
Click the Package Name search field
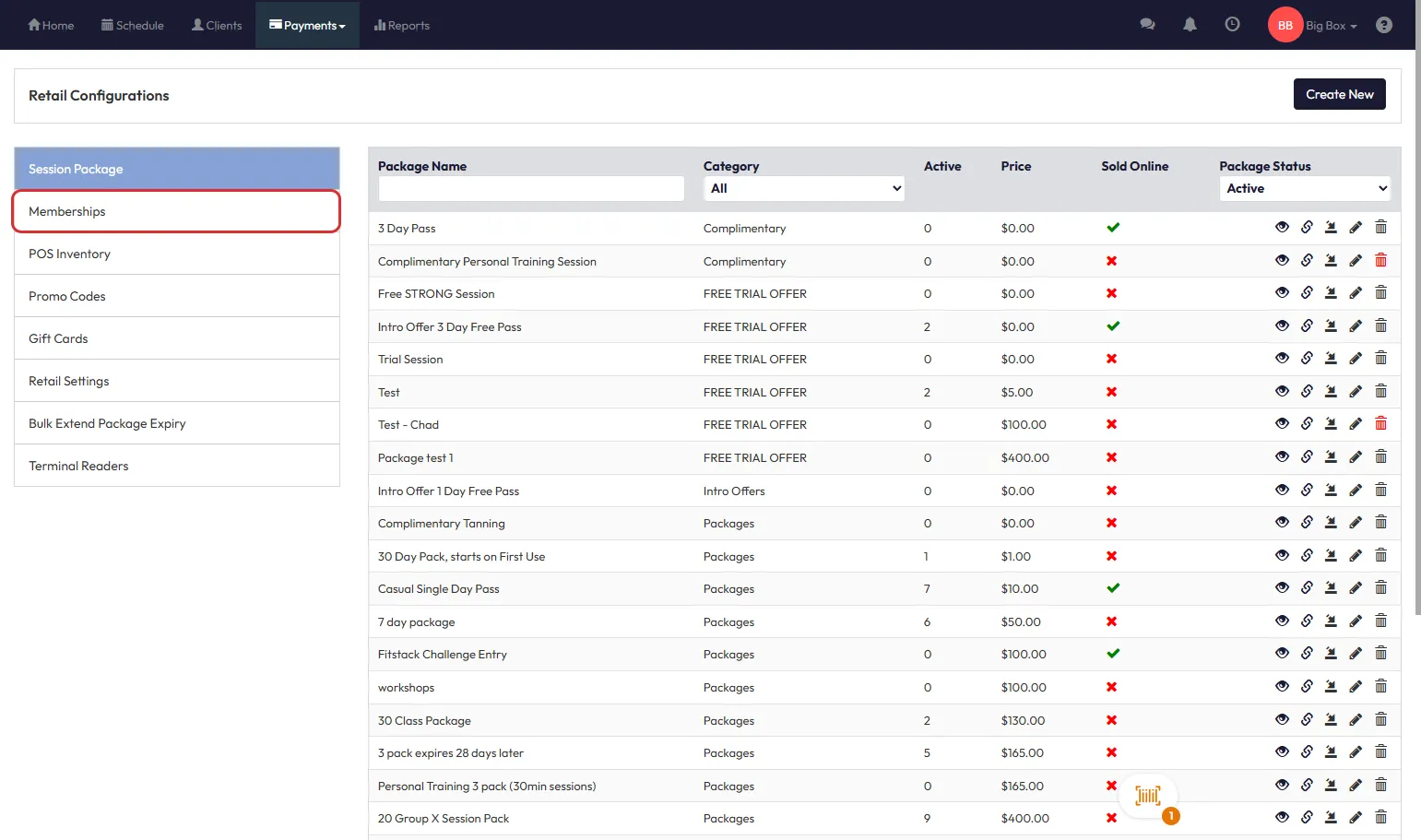531,188
